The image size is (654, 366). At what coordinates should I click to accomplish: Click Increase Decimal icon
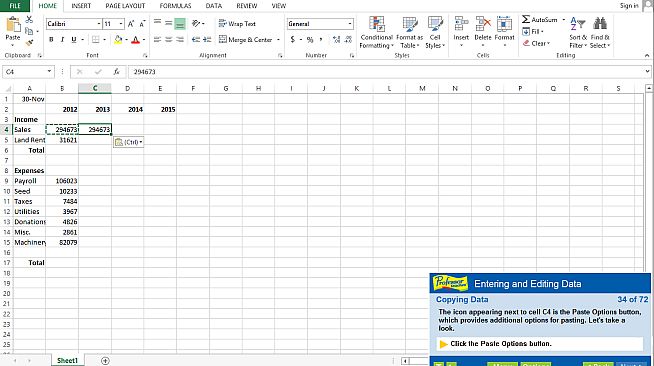pos(337,40)
